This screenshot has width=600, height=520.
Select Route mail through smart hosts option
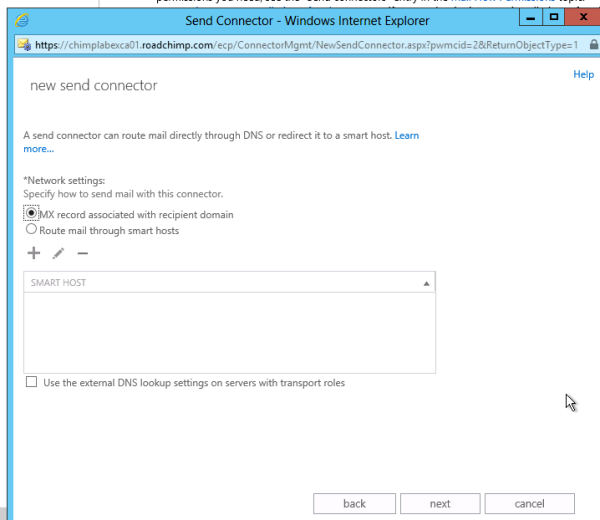pos(31,229)
